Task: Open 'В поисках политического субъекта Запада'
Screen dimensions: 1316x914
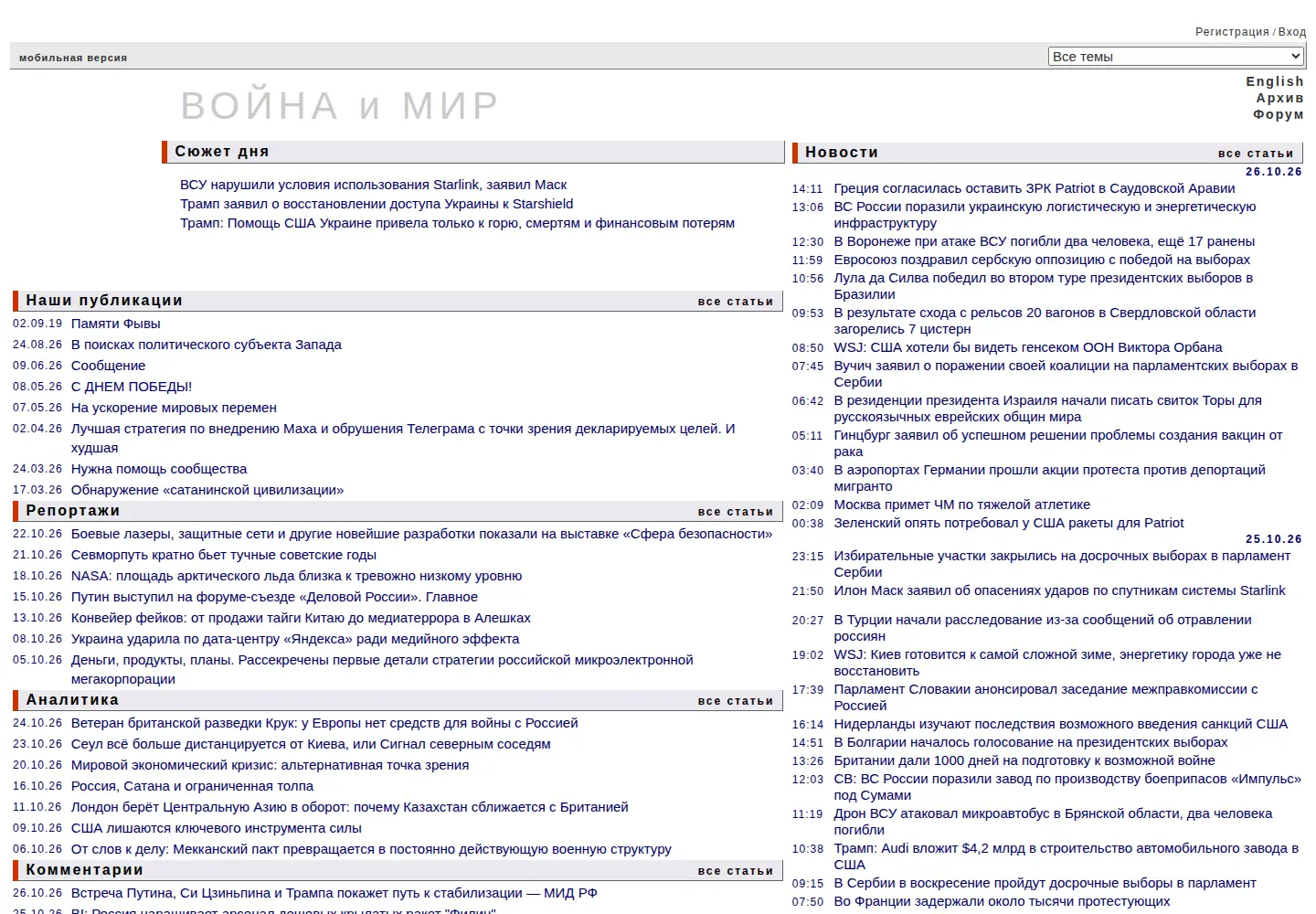Action: click(207, 345)
